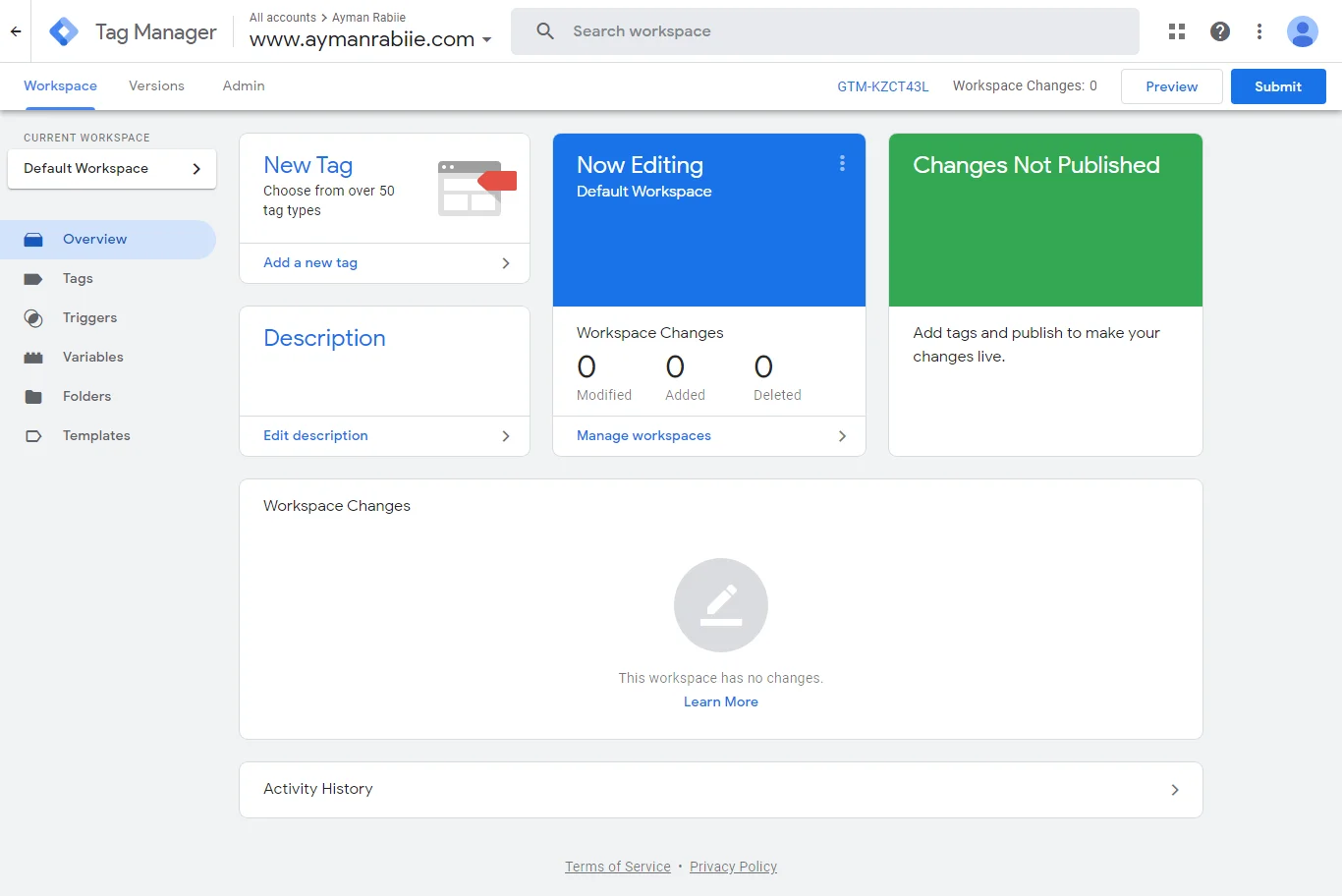The width and height of the screenshot is (1342, 896).
Task: Open the help question mark icon
Action: pos(1219,31)
